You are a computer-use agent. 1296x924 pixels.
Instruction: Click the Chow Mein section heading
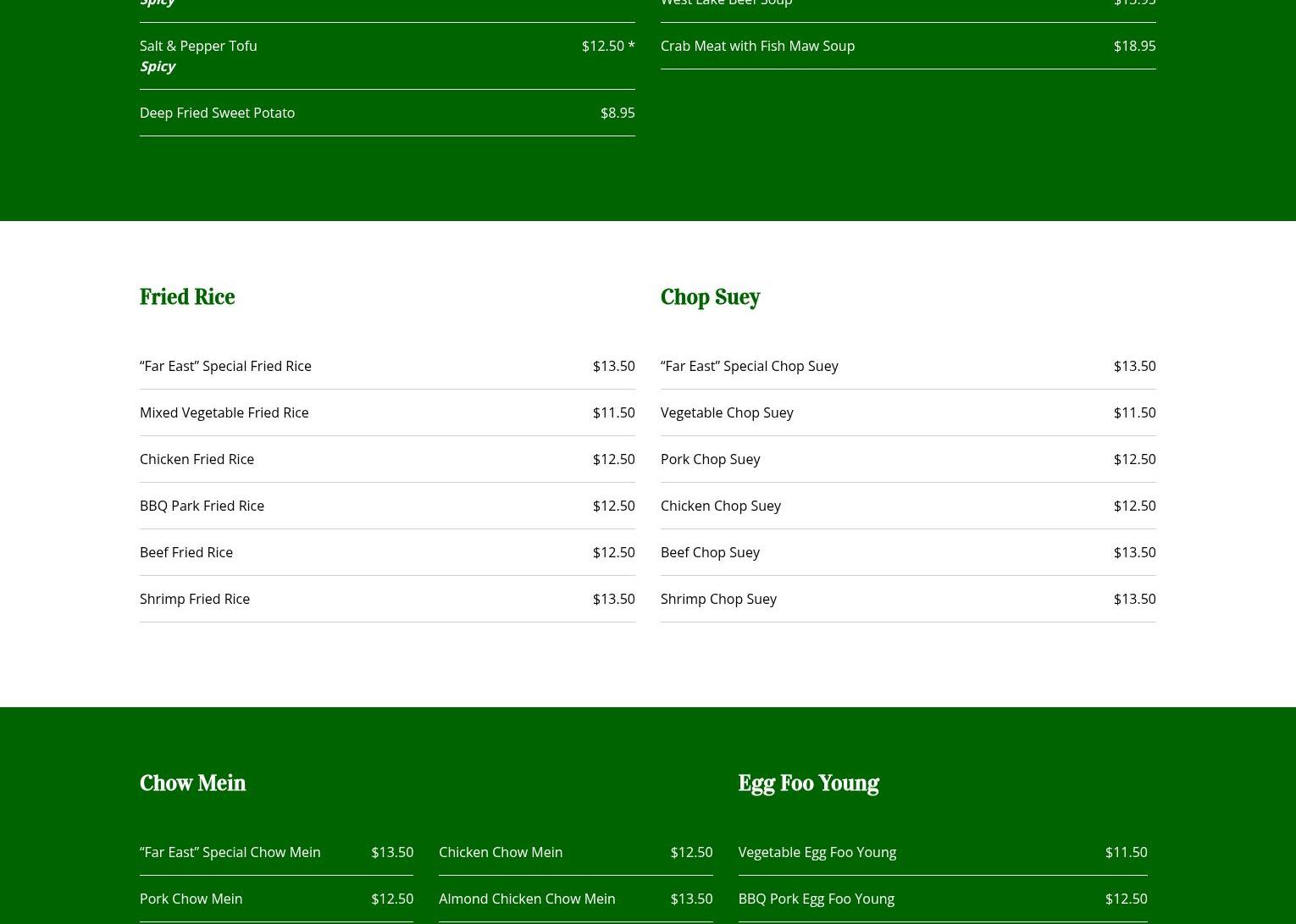point(192,783)
